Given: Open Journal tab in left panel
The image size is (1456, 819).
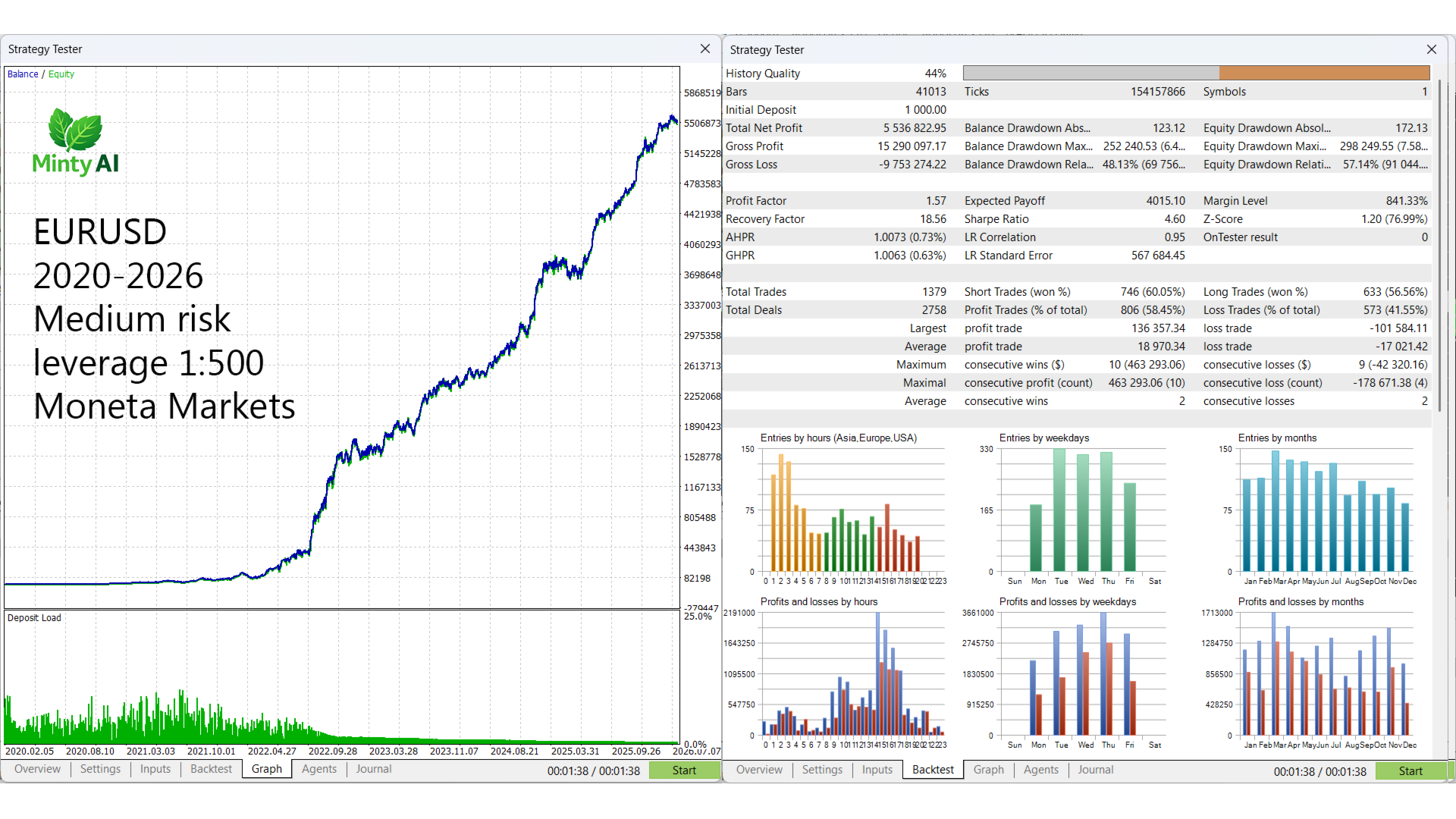Looking at the screenshot, I should (374, 769).
